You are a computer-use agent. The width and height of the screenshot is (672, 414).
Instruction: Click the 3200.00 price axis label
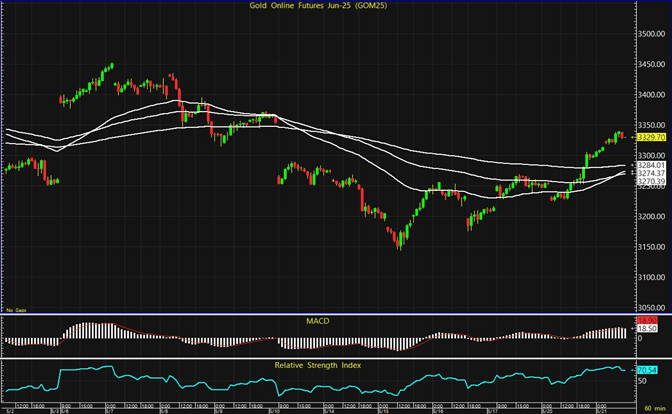[650, 217]
